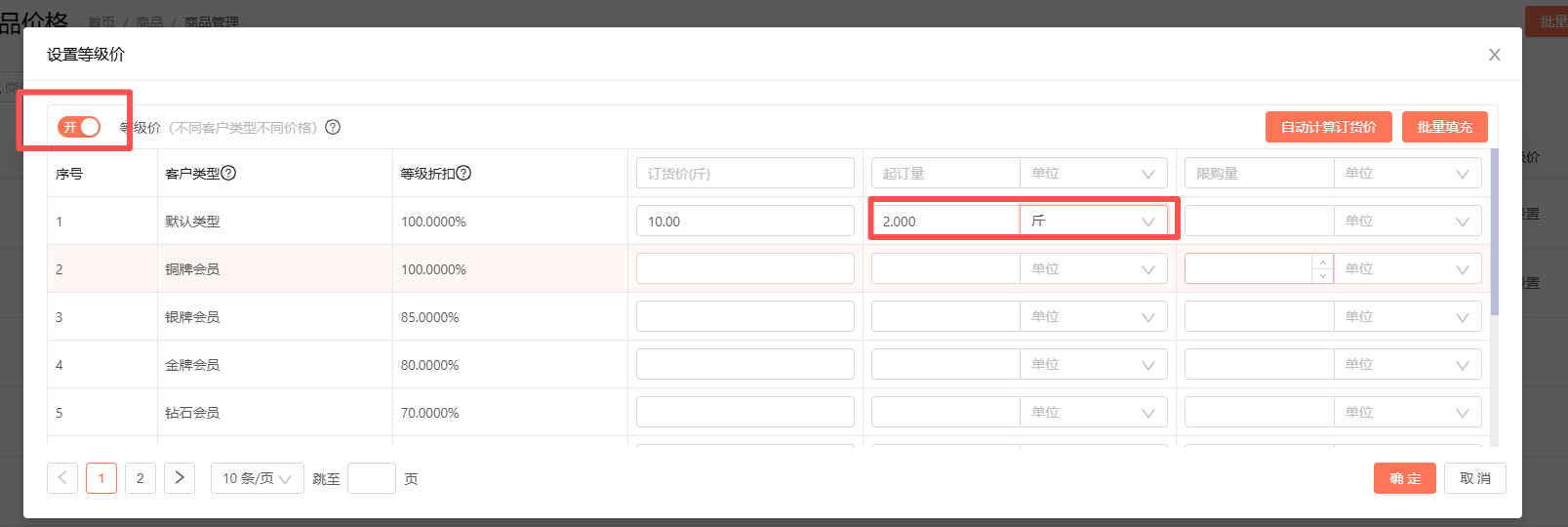Click 铜牌会员 customer type cell
This screenshot has height=527, width=1568.
(274, 269)
